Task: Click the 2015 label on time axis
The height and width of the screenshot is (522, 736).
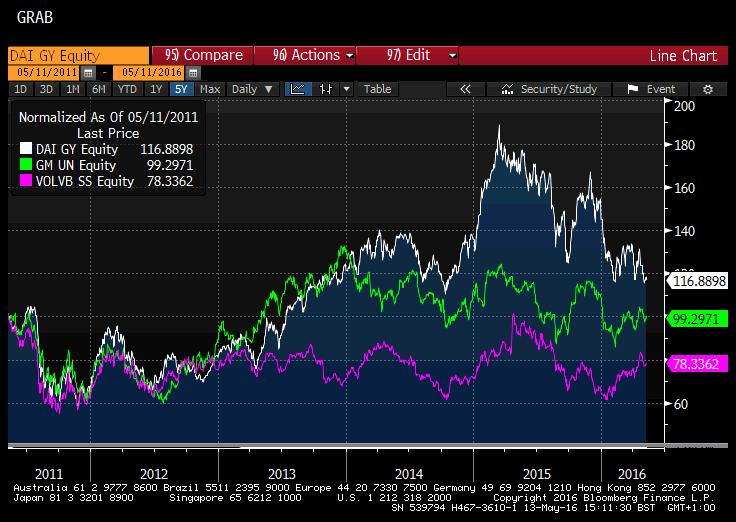Action: pyautogui.click(x=537, y=474)
